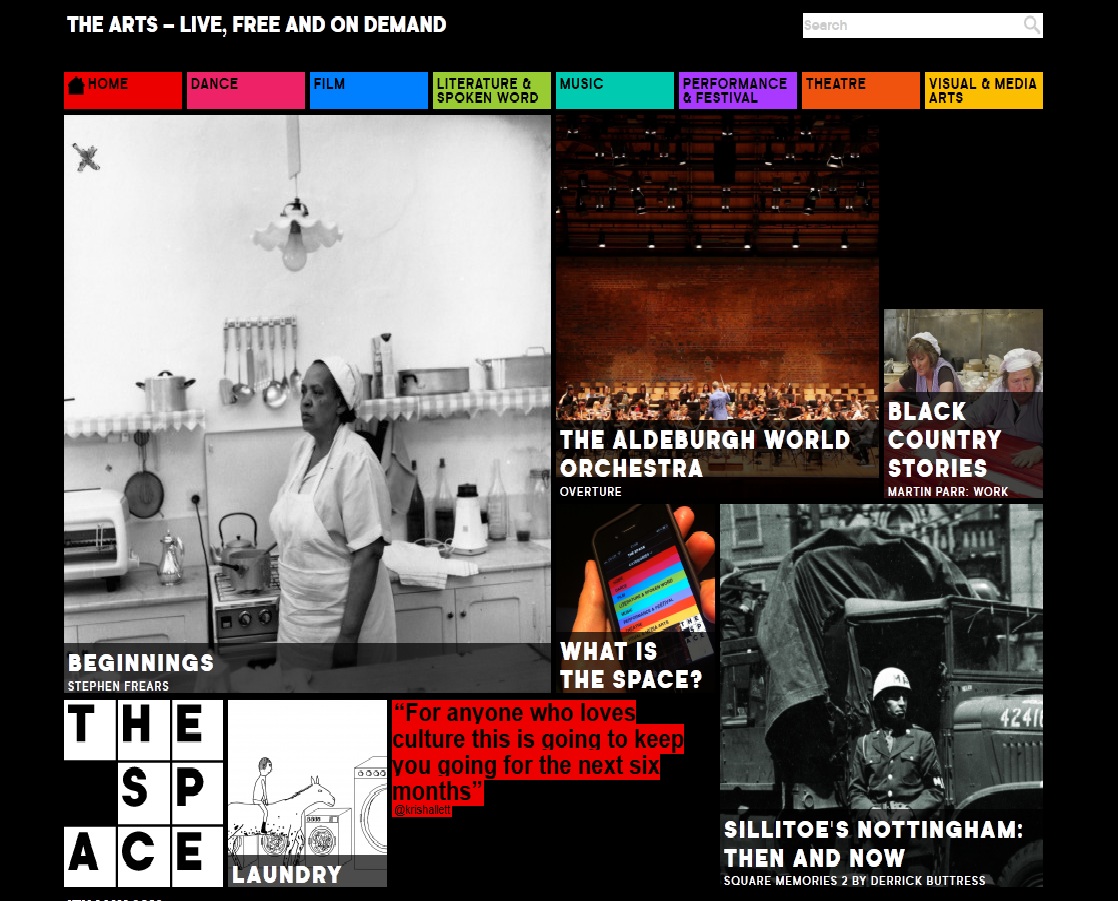Click The Arts – Live, Free and On Demand heading
The image size is (1118, 901).
coord(257,25)
